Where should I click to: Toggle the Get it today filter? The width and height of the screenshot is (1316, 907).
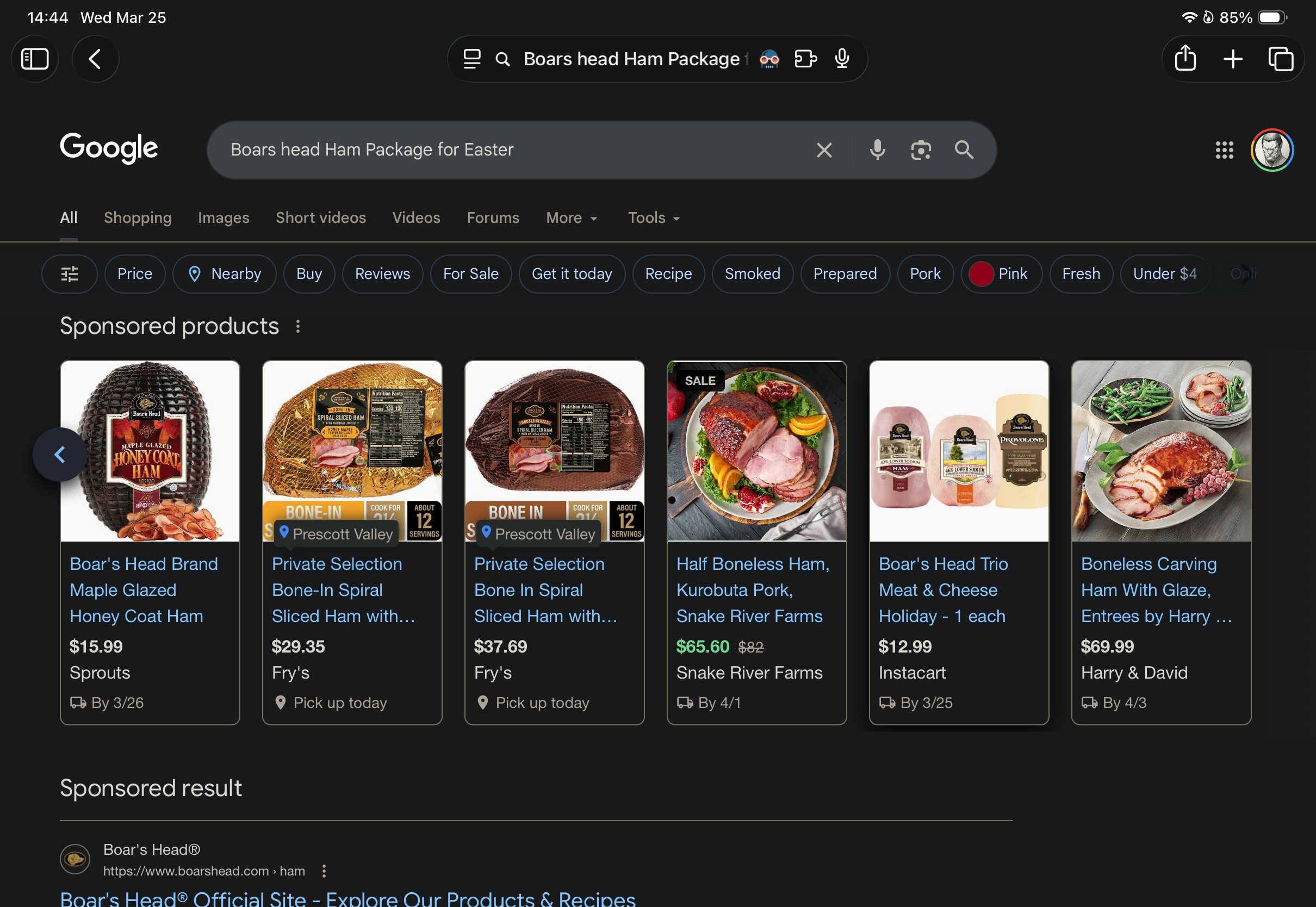572,274
